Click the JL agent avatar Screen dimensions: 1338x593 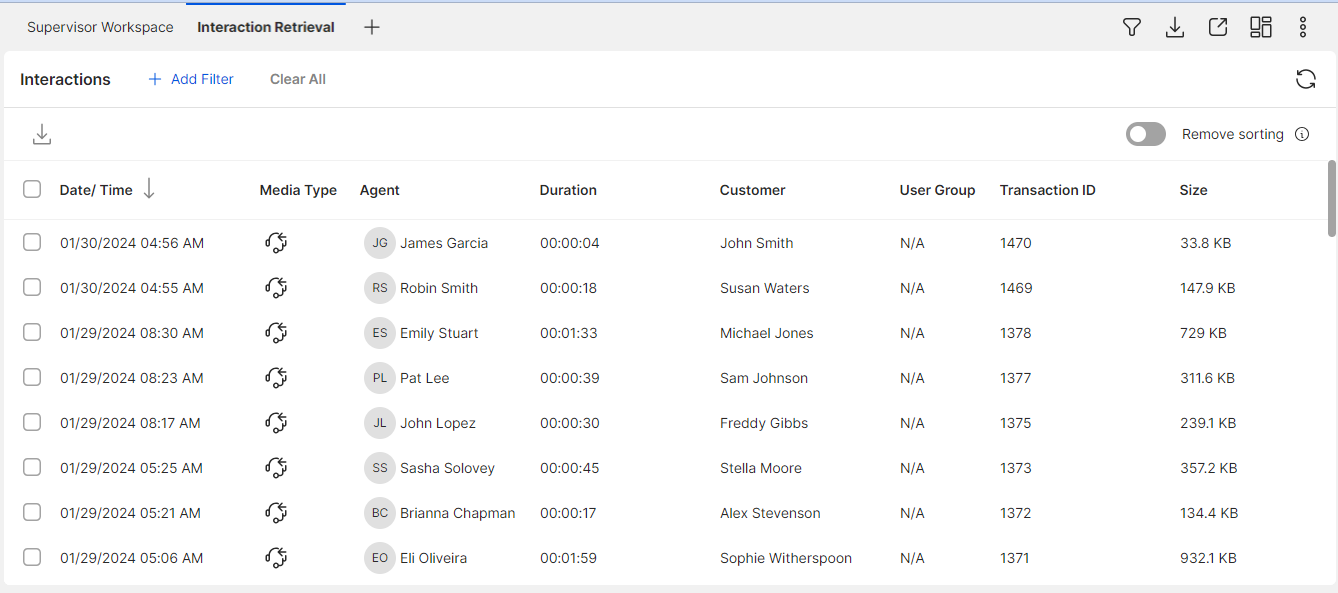pyautogui.click(x=380, y=423)
